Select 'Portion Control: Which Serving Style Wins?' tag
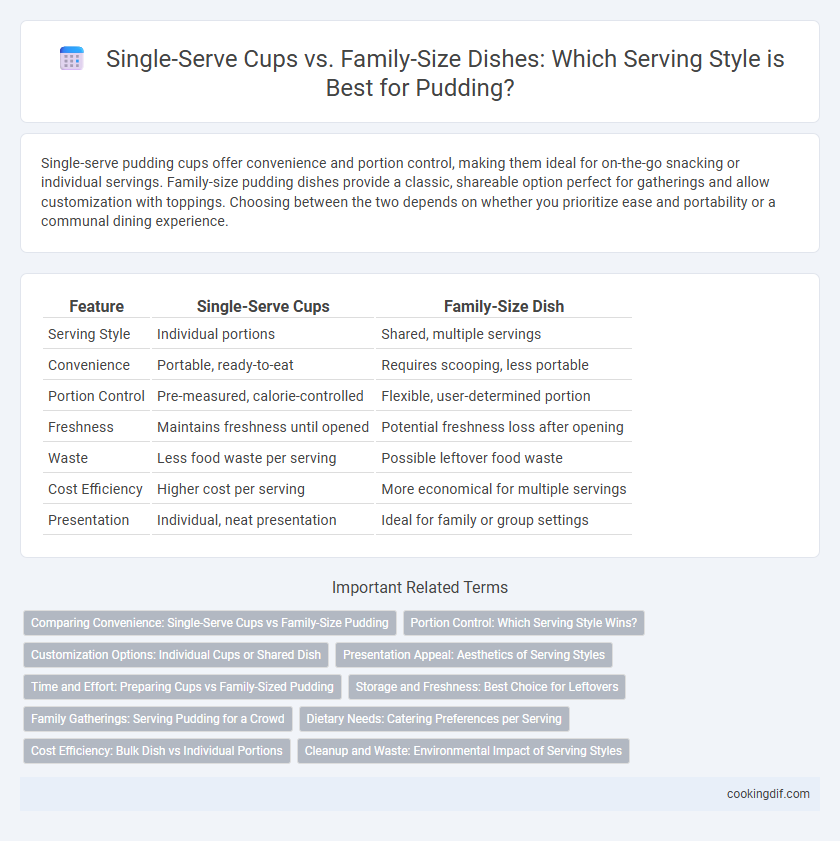The height and width of the screenshot is (841, 840). pos(524,623)
